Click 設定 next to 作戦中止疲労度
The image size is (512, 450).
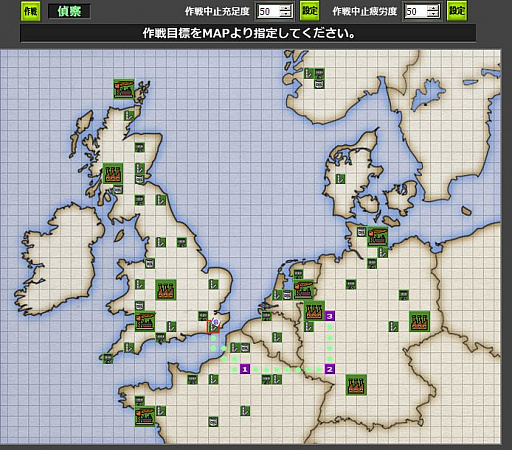(457, 11)
